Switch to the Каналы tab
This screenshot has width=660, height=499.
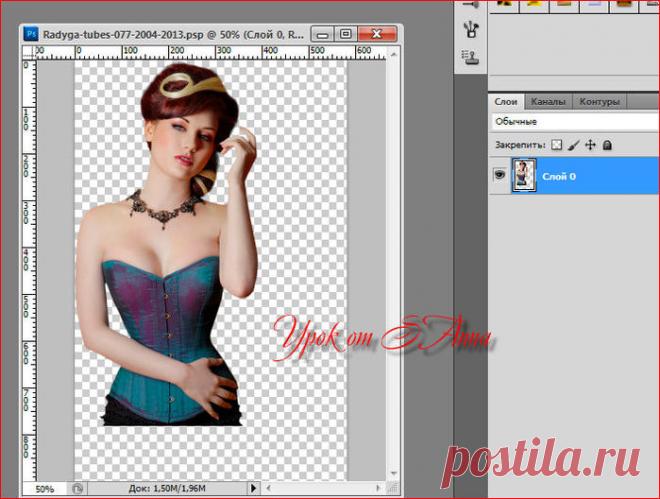pyautogui.click(x=548, y=102)
